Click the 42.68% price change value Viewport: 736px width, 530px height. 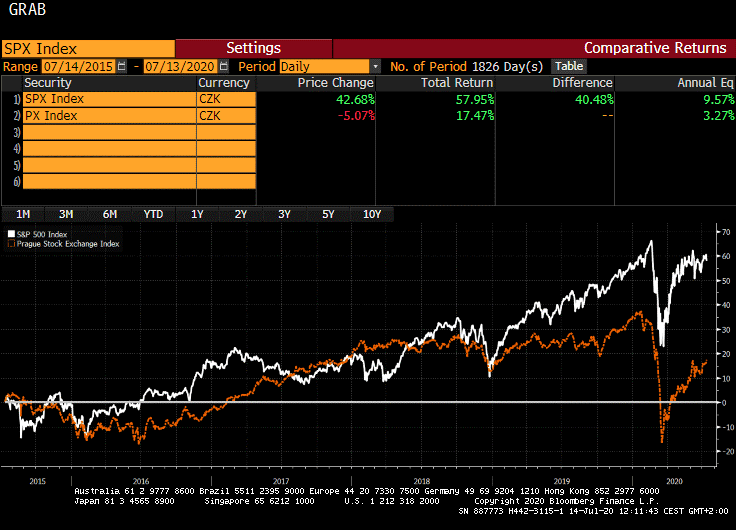point(355,100)
